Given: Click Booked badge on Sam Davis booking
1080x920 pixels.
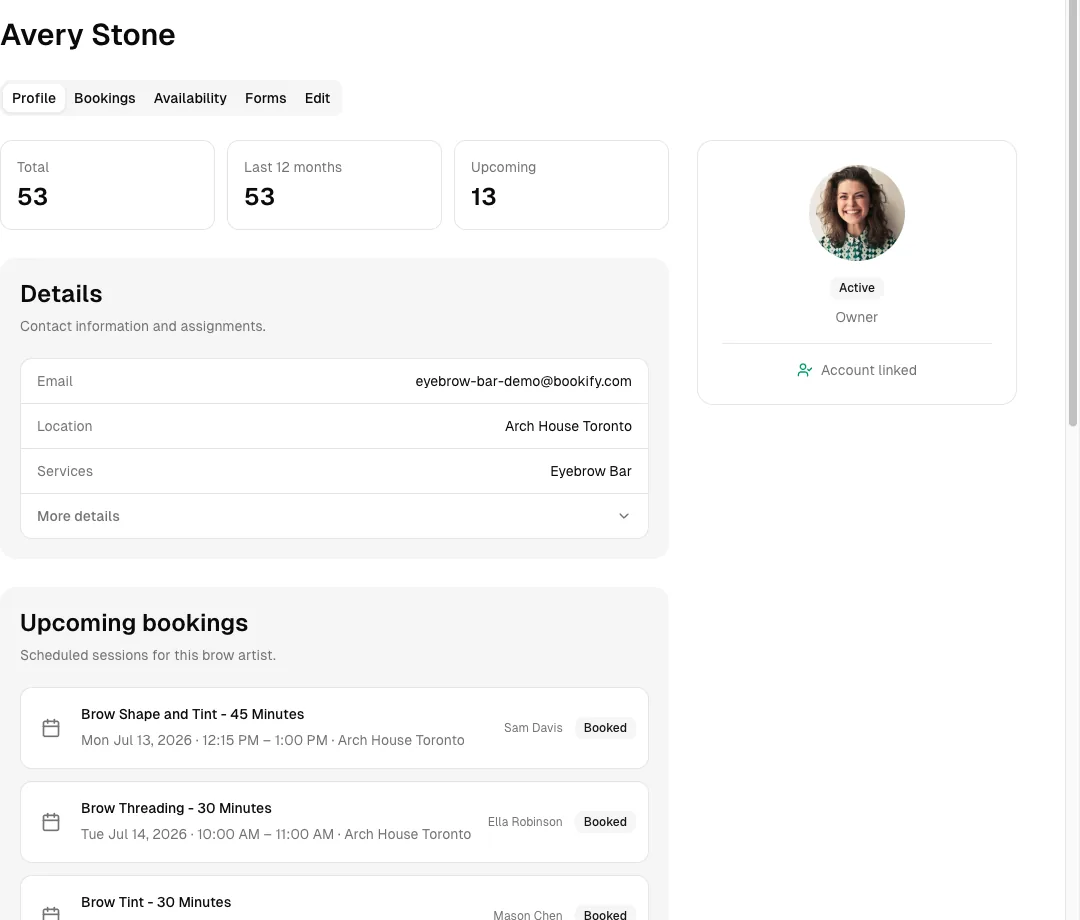Looking at the screenshot, I should click(x=605, y=728).
